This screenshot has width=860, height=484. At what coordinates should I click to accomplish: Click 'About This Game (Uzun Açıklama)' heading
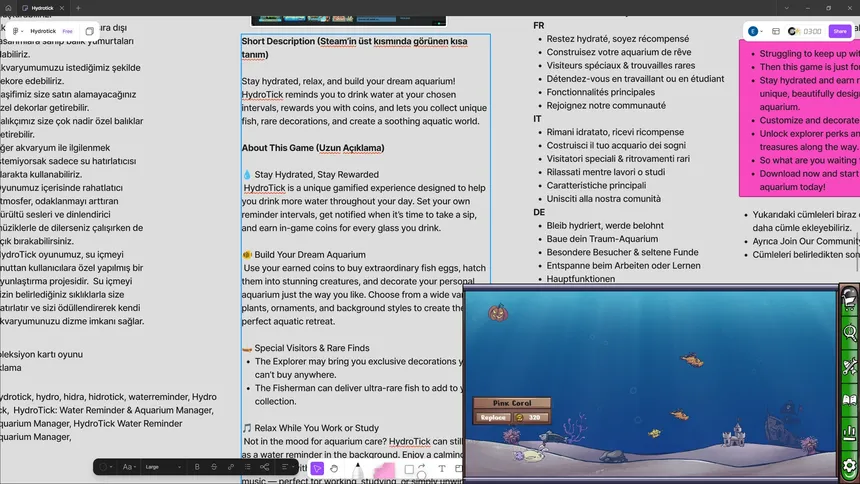pyautogui.click(x=313, y=148)
